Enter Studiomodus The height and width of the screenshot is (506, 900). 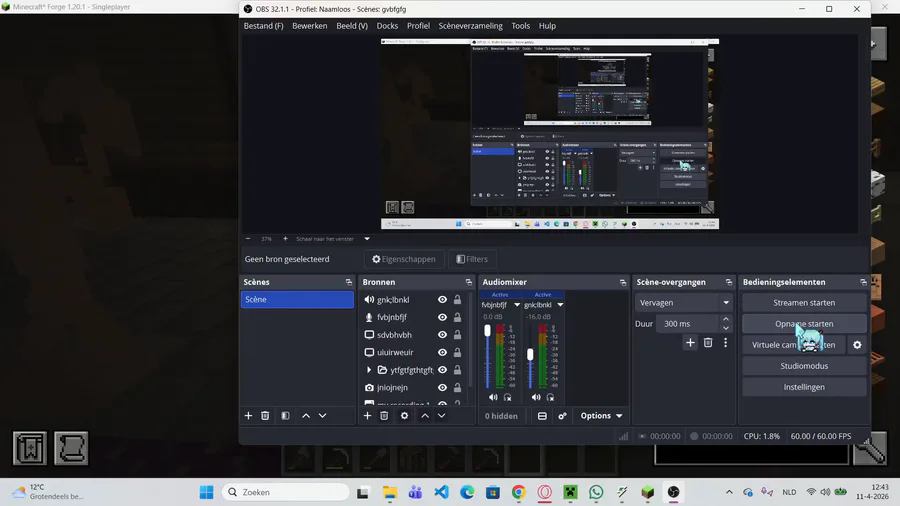click(804, 365)
